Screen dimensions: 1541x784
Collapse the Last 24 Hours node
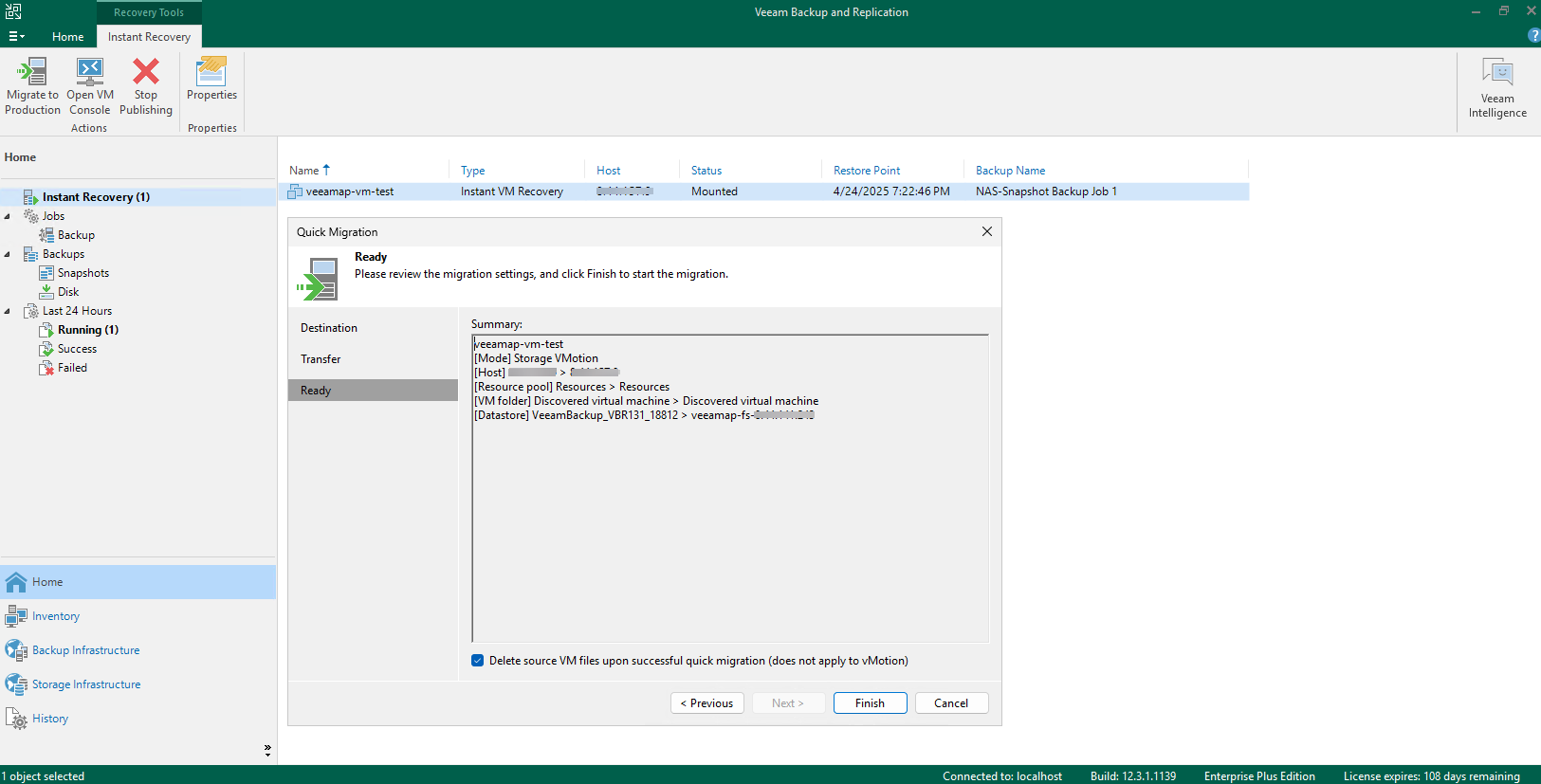[8, 311]
